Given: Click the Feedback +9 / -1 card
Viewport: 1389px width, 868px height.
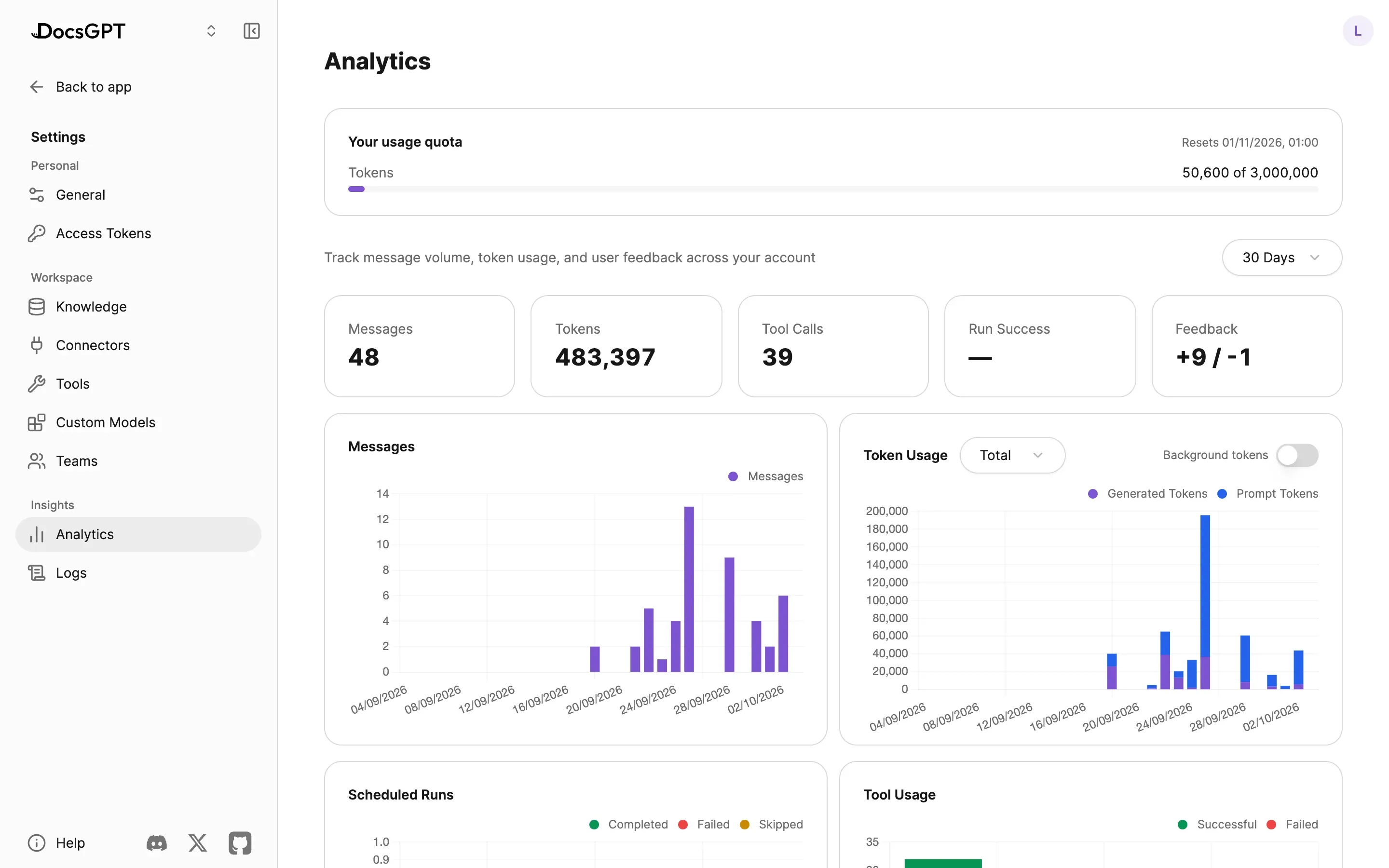Looking at the screenshot, I should 1247,346.
